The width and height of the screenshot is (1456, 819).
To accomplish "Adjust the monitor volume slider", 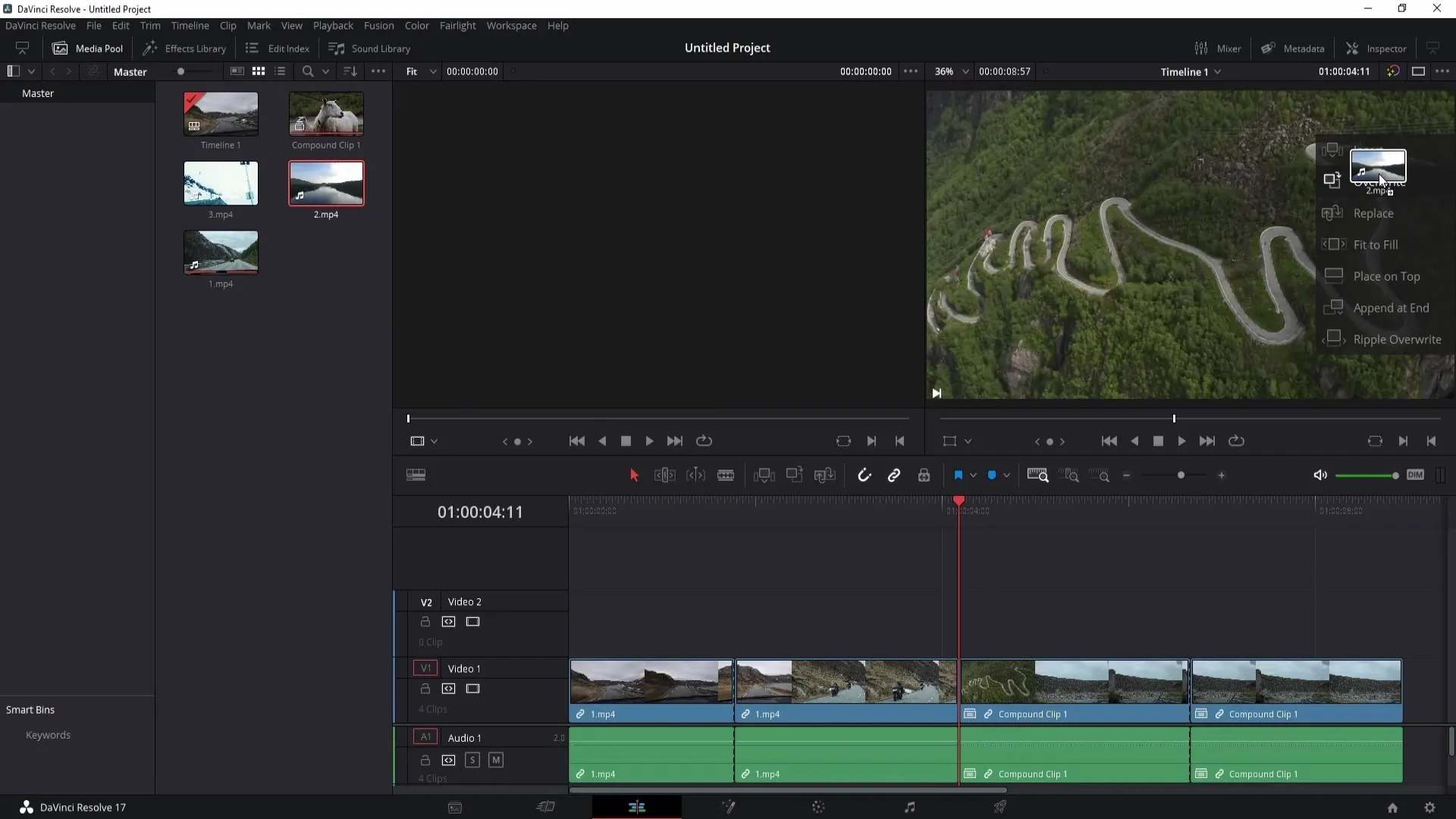I will click(x=1395, y=475).
